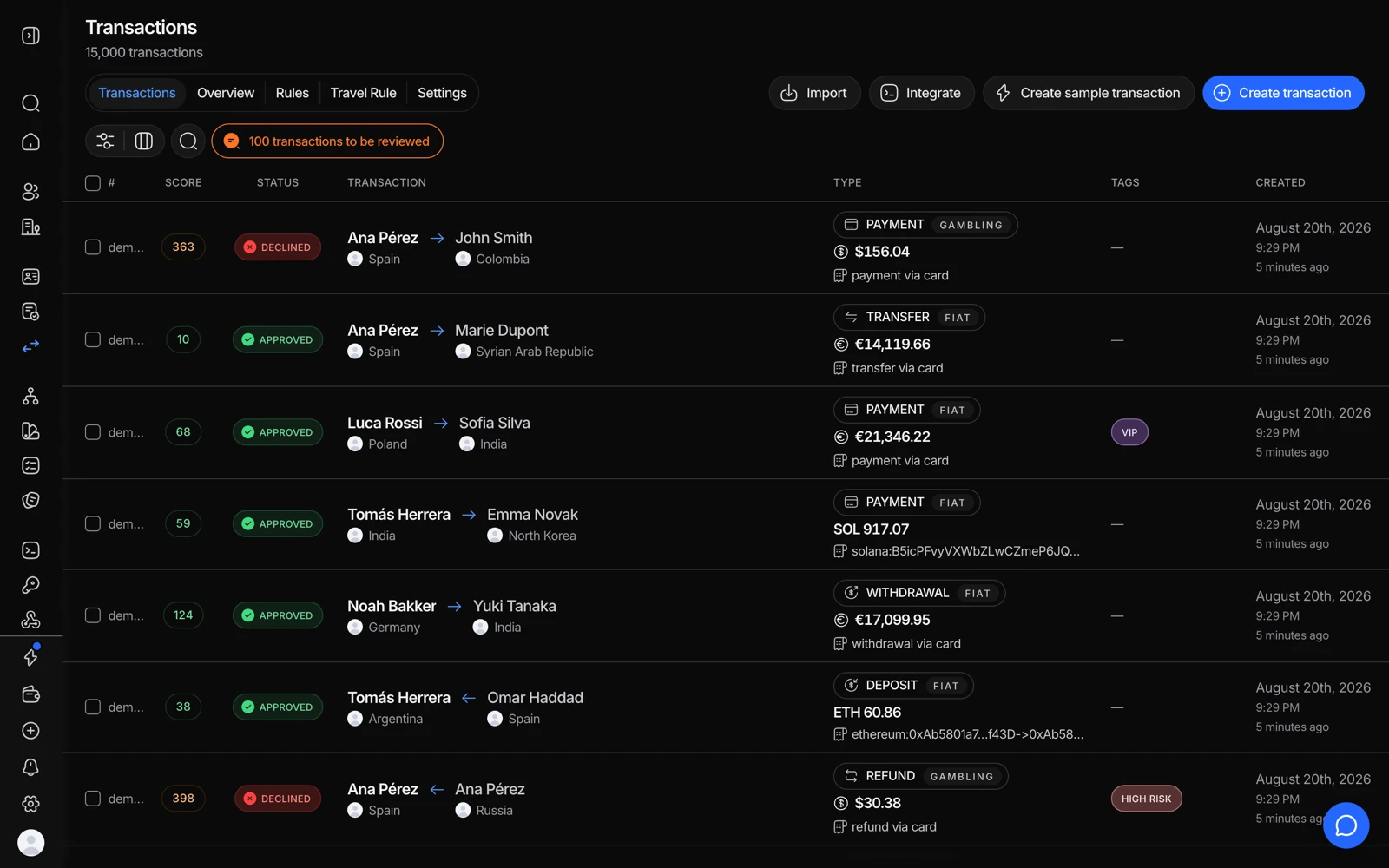Open the chart analytics icon in sidebar

(30, 431)
